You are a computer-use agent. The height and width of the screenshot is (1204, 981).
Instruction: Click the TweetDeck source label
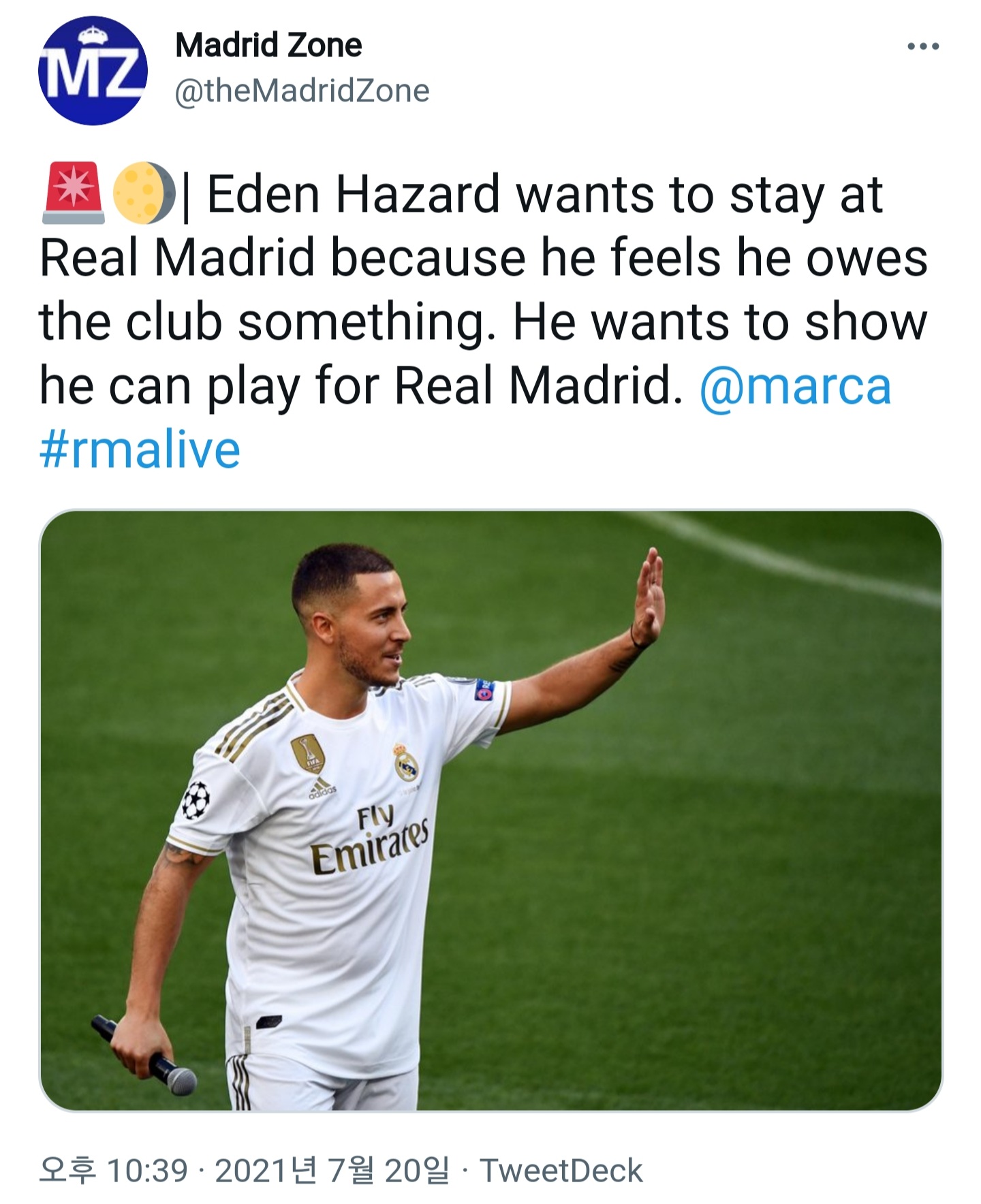coord(561,1171)
